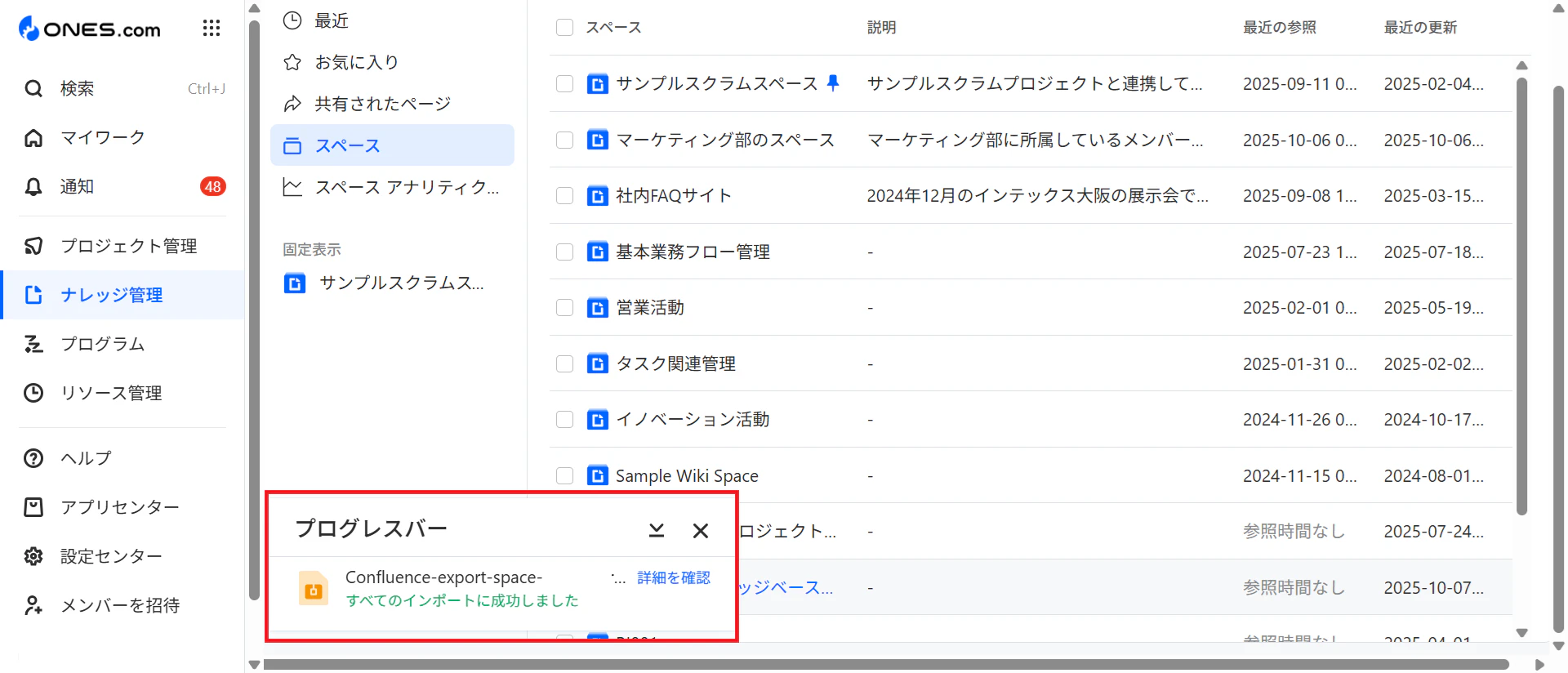Click the 社内FAQサイト space icon

tap(598, 196)
